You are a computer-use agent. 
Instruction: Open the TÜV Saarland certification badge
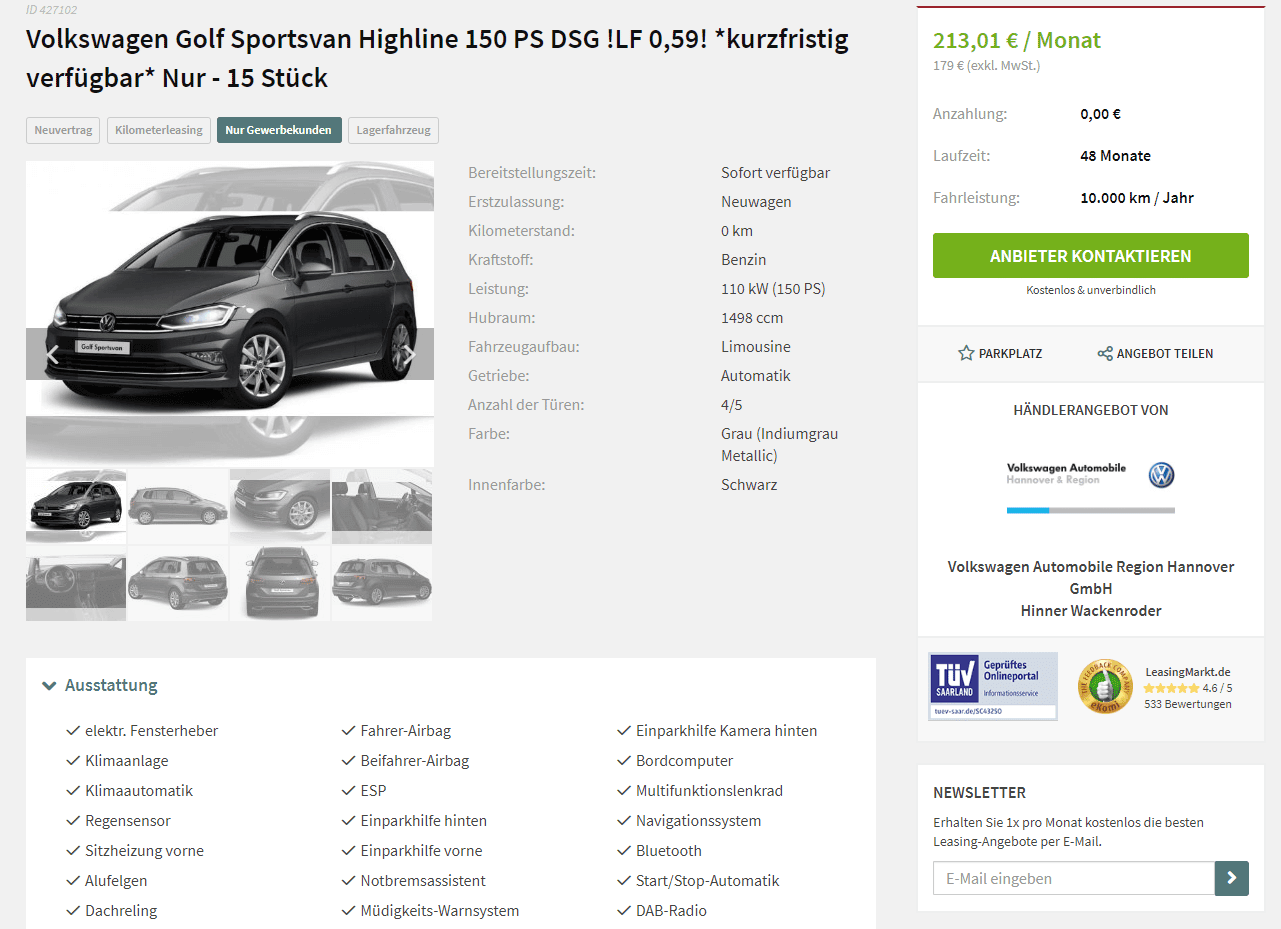[x=993, y=686]
